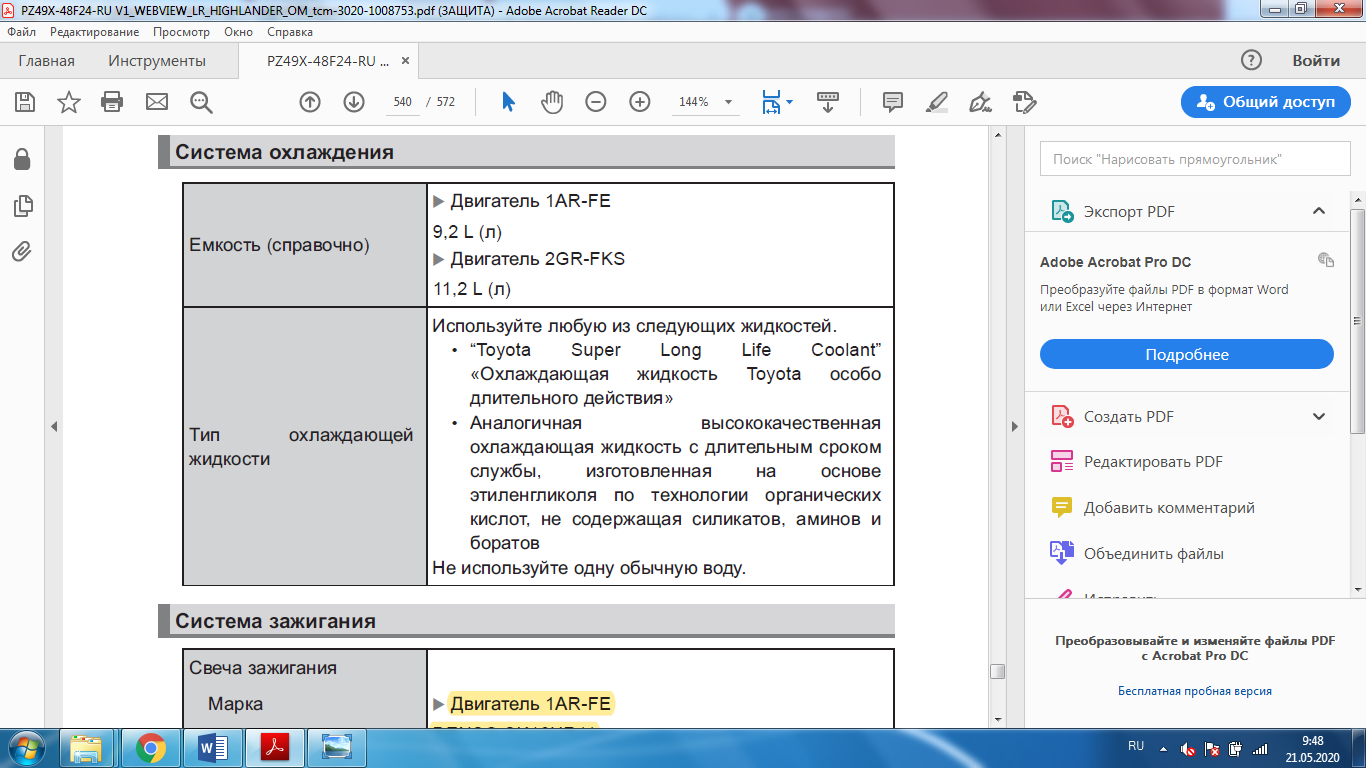1366x768 pixels.
Task: Add the document to favorites with the star icon
Action: point(69,102)
